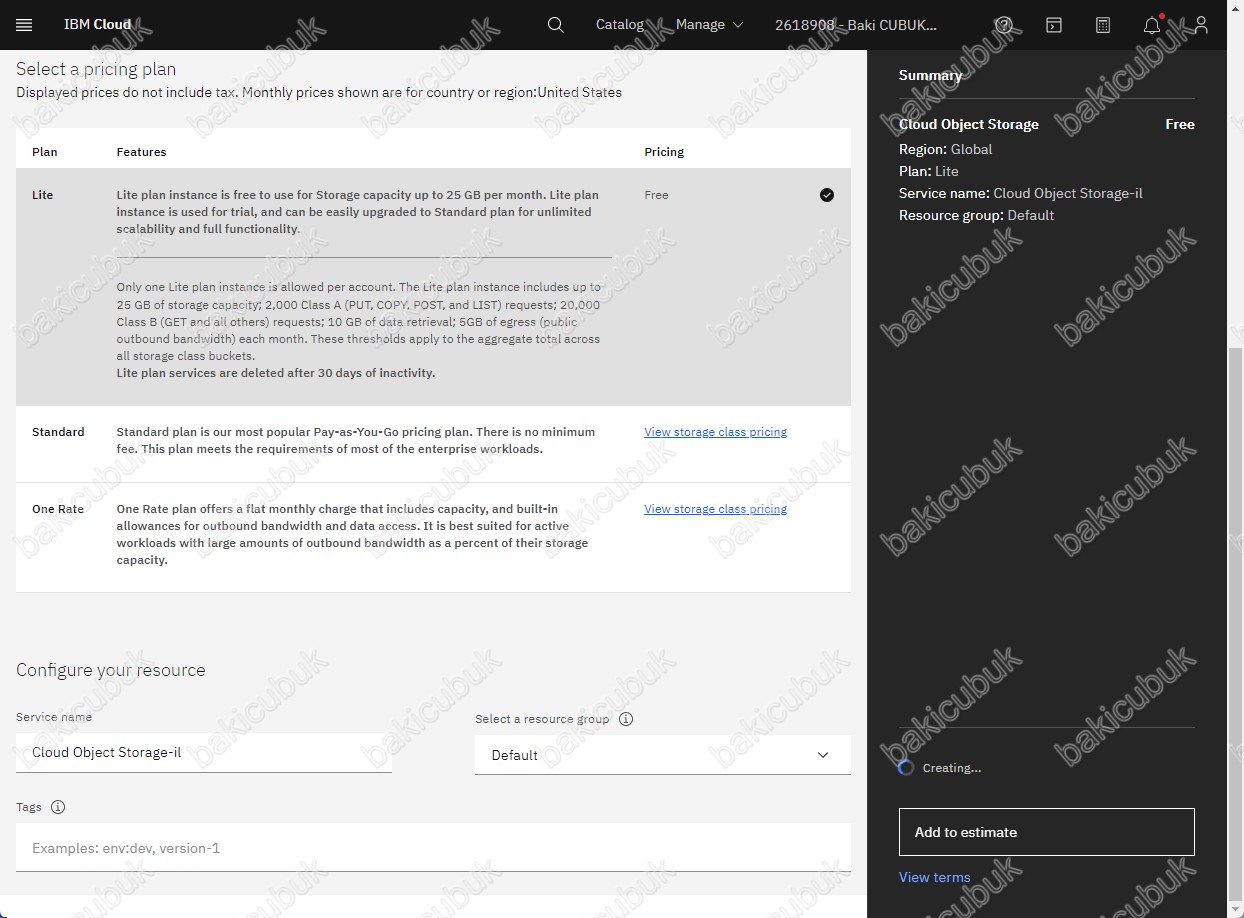Viewport: 1244px width, 918px height.
Task: Open the resource group Default dropdown
Action: (663, 755)
